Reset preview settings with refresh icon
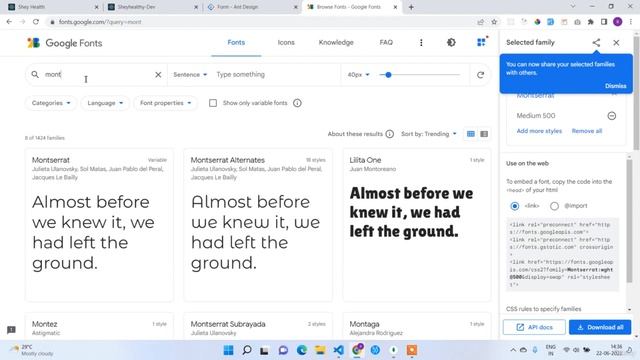 pyautogui.click(x=480, y=75)
